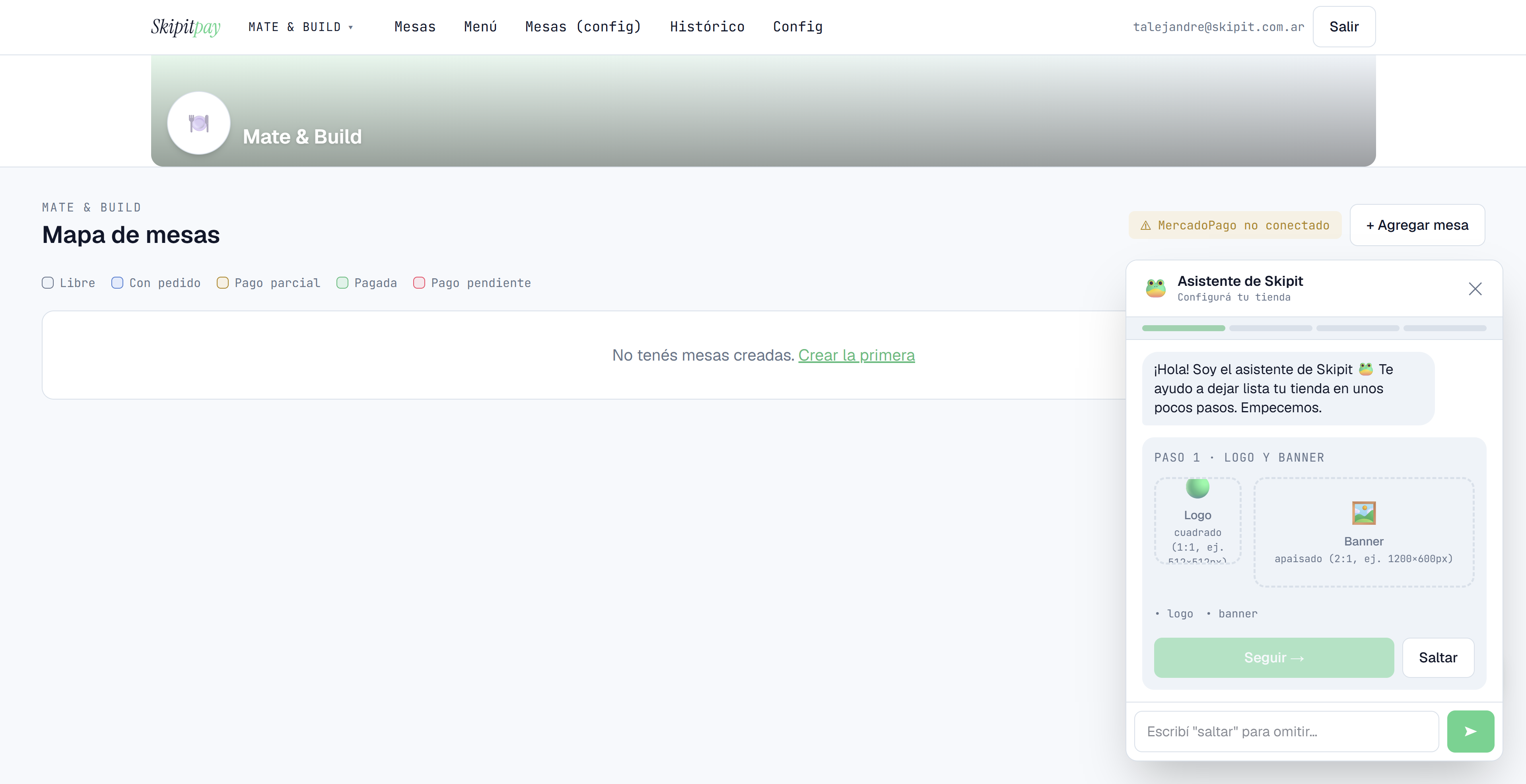Click the Seguir continue button
The image size is (1526, 784).
1273,658
